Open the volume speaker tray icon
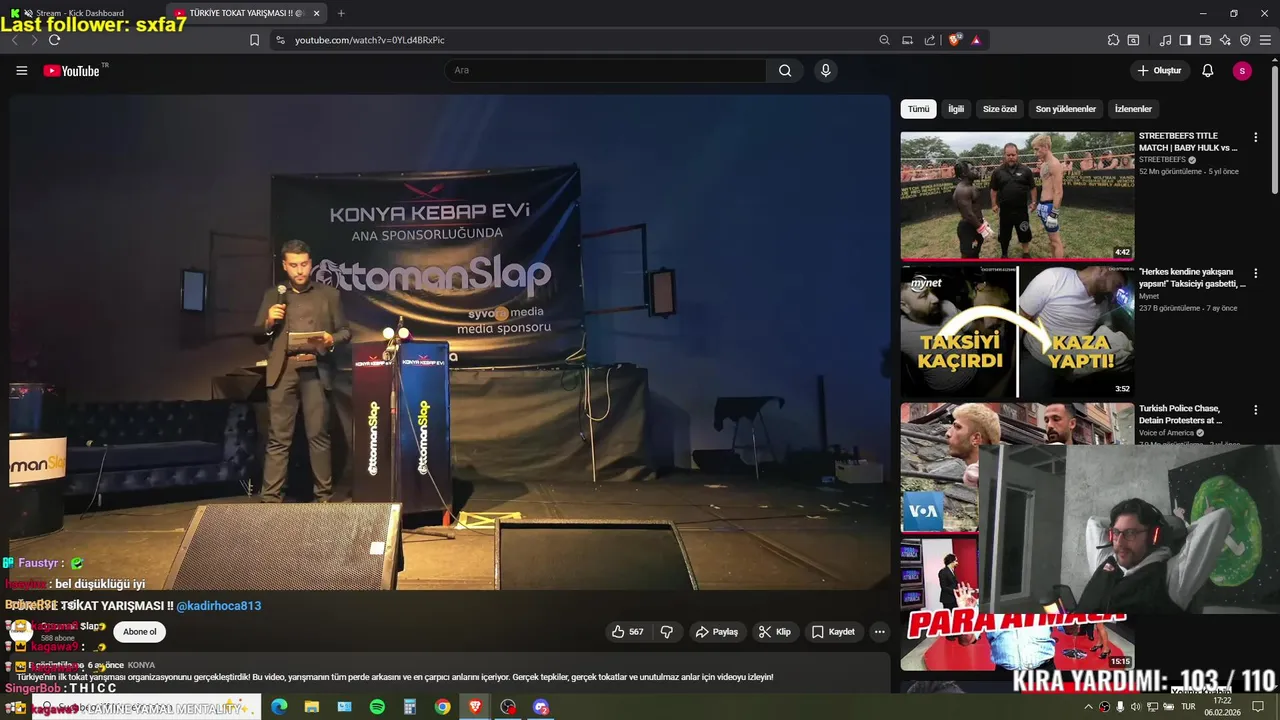The width and height of the screenshot is (1280, 720). 1136,707
